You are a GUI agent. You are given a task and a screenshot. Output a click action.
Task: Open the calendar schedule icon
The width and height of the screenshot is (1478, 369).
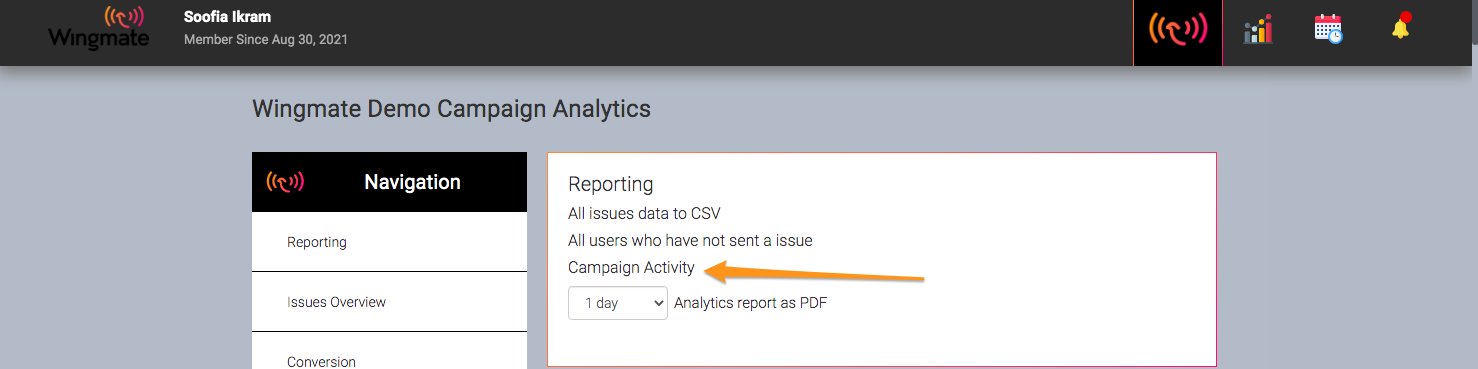pos(1328,28)
